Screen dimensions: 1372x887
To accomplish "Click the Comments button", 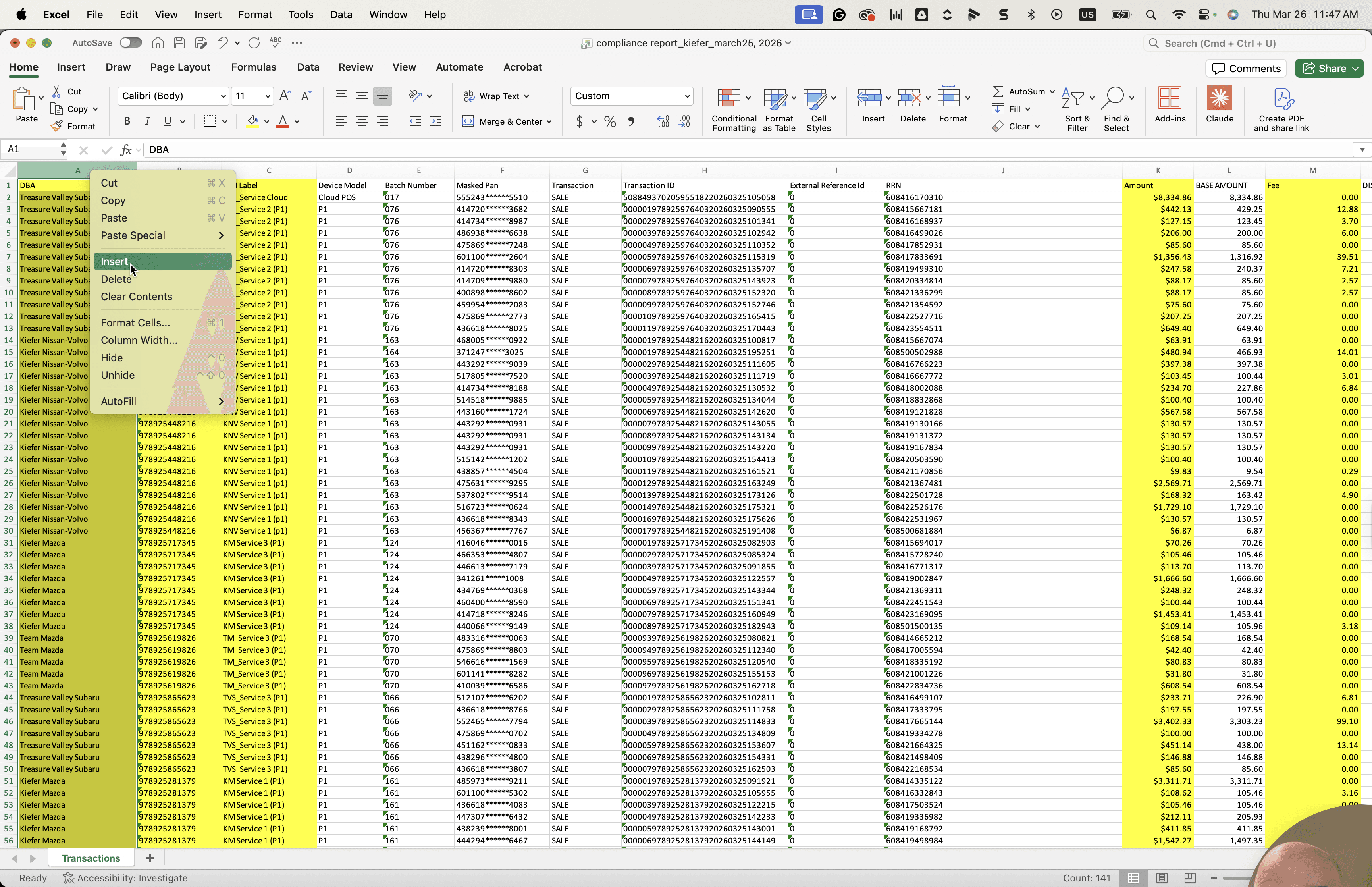I will (1247, 69).
